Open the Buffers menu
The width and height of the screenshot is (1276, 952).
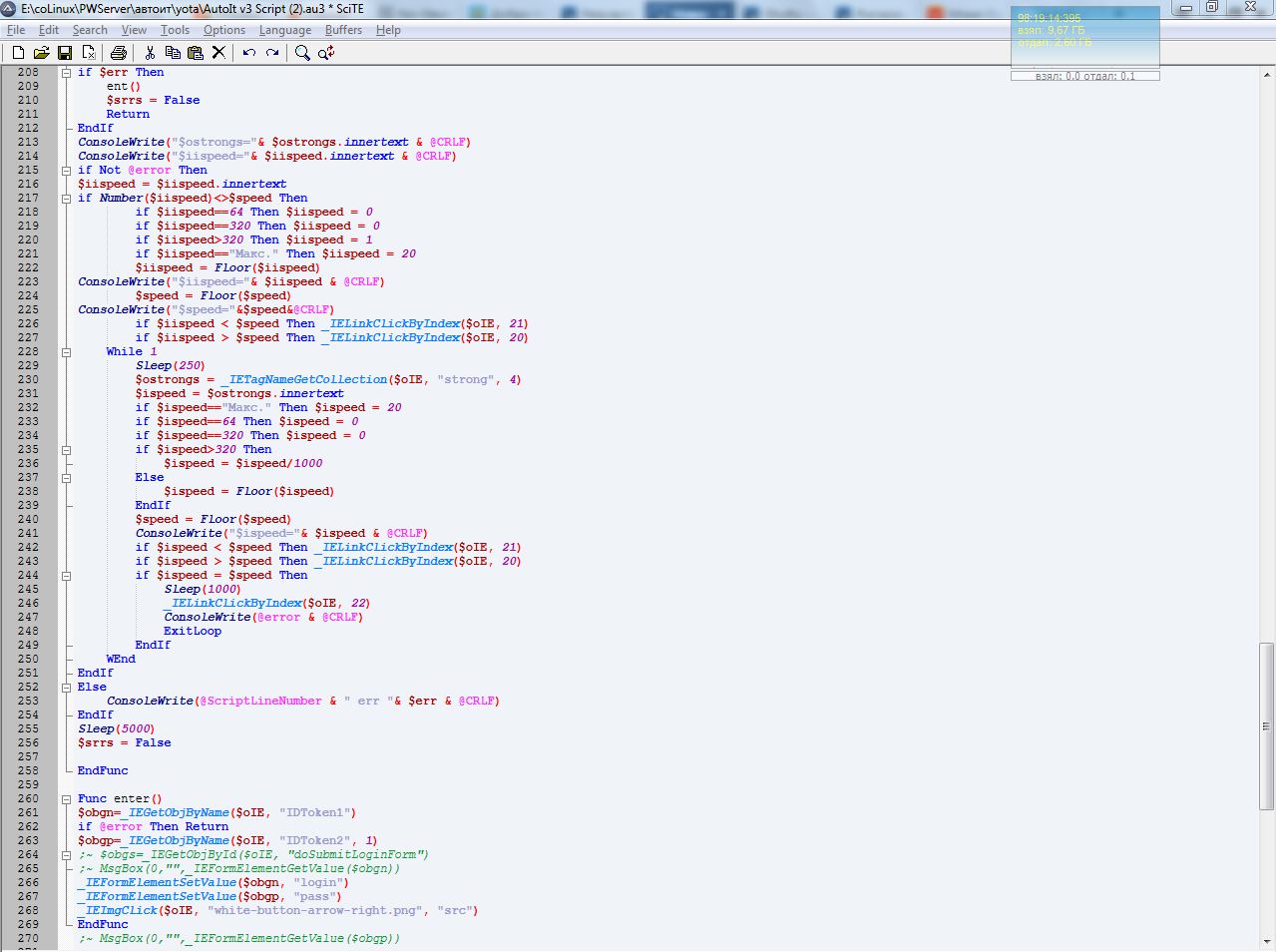(343, 30)
